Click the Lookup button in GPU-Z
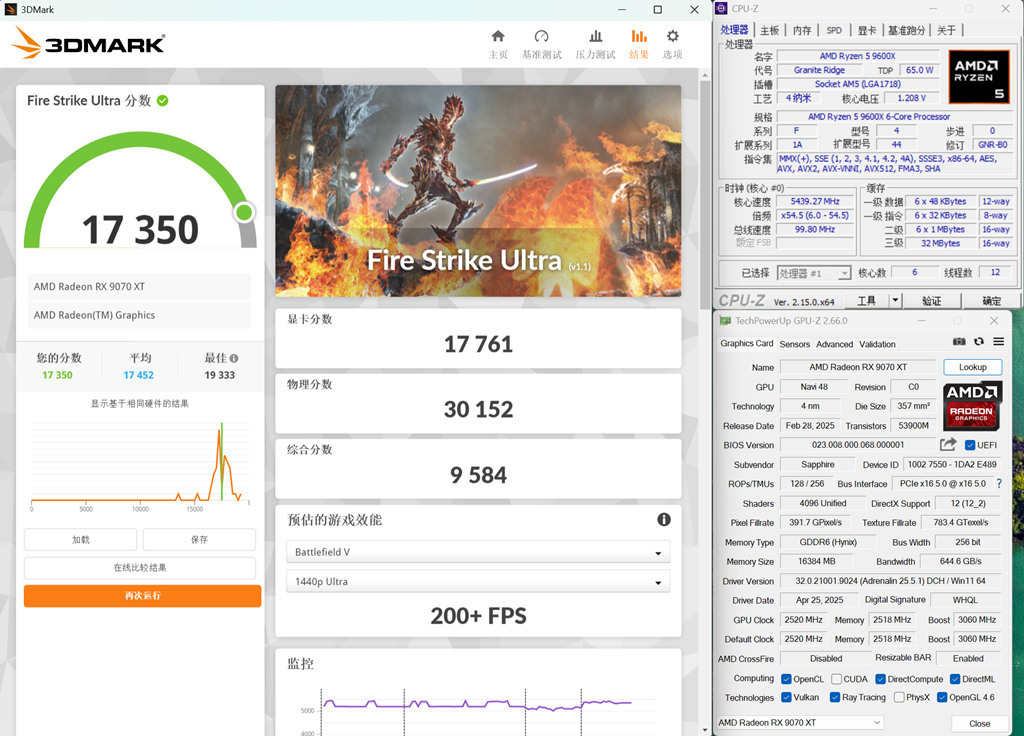 pyautogui.click(x=972, y=367)
